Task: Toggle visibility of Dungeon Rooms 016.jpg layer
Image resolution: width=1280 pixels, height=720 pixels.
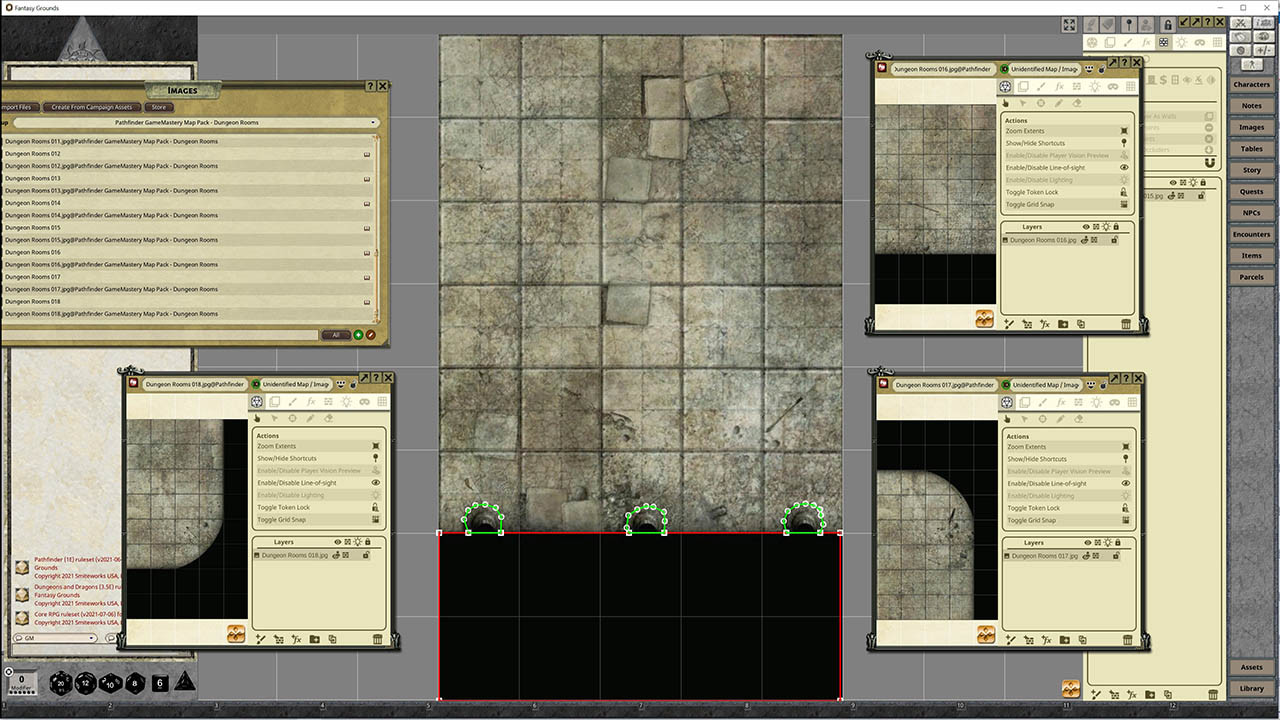Action: pos(1084,240)
